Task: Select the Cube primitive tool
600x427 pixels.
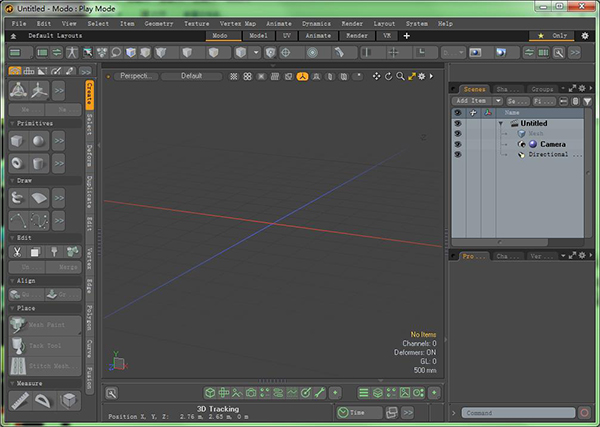Action: pos(18,141)
